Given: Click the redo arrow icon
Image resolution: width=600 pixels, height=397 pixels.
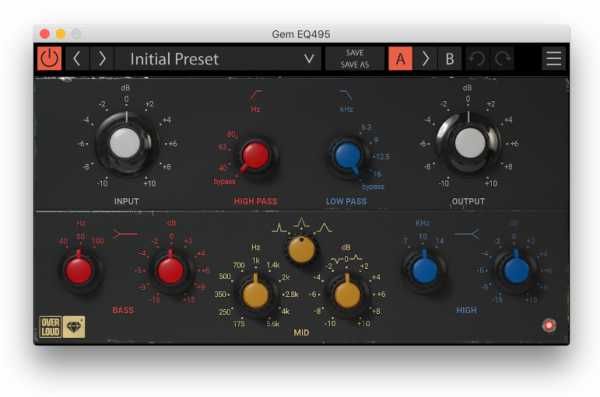Looking at the screenshot, I should tap(502, 59).
